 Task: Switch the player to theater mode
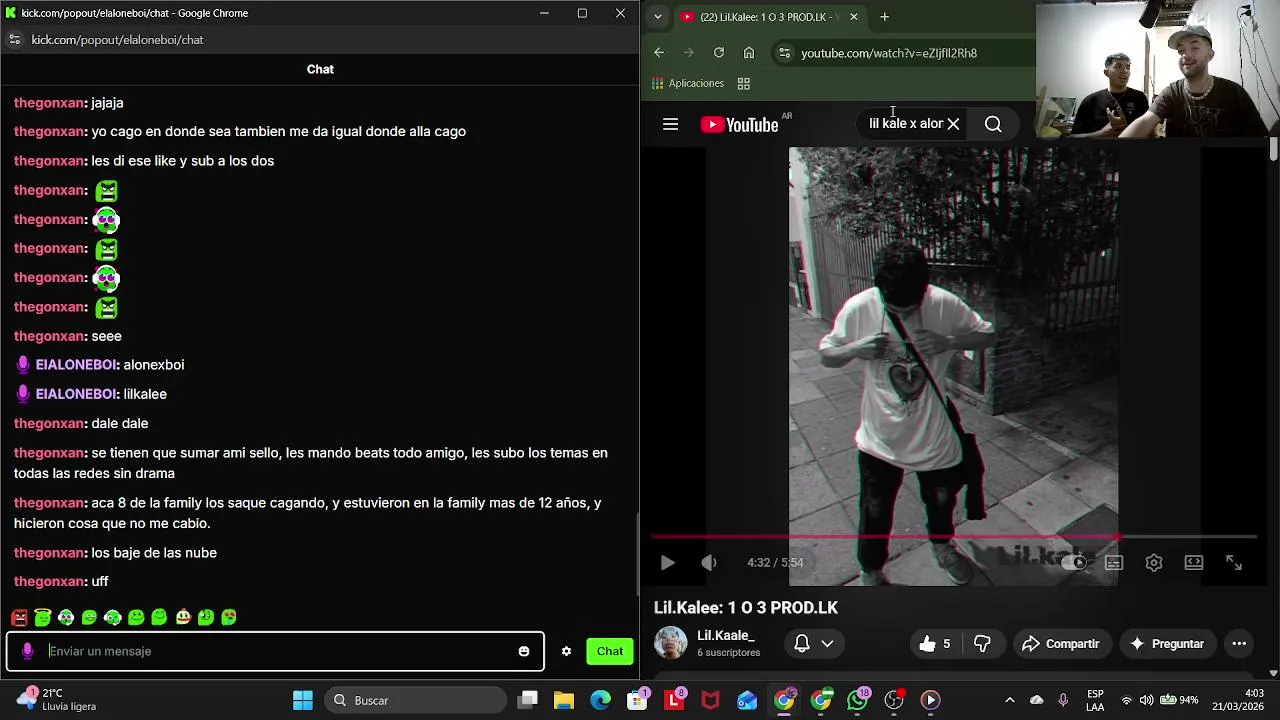(x=1194, y=563)
